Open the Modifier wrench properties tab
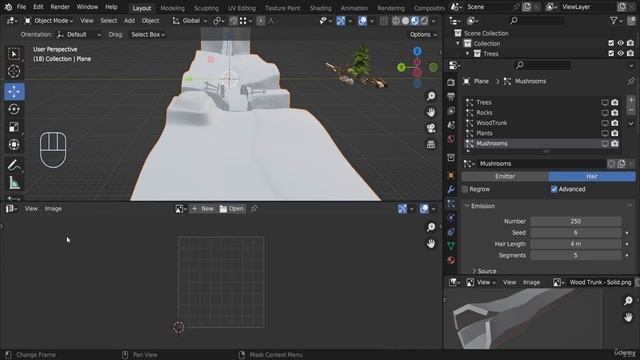The width and height of the screenshot is (640, 360). tap(451, 189)
